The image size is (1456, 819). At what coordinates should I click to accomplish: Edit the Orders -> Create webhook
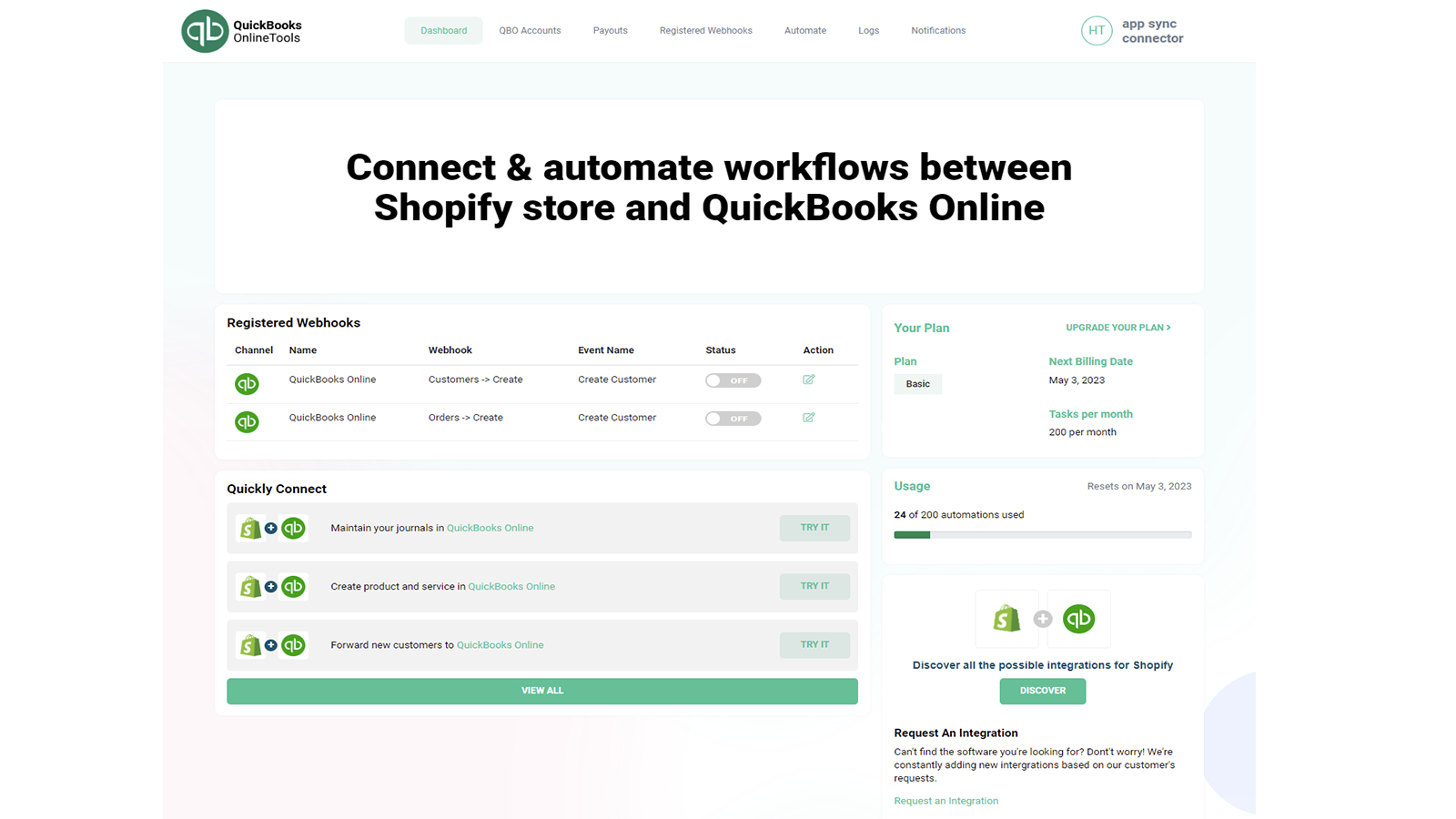coord(809,418)
